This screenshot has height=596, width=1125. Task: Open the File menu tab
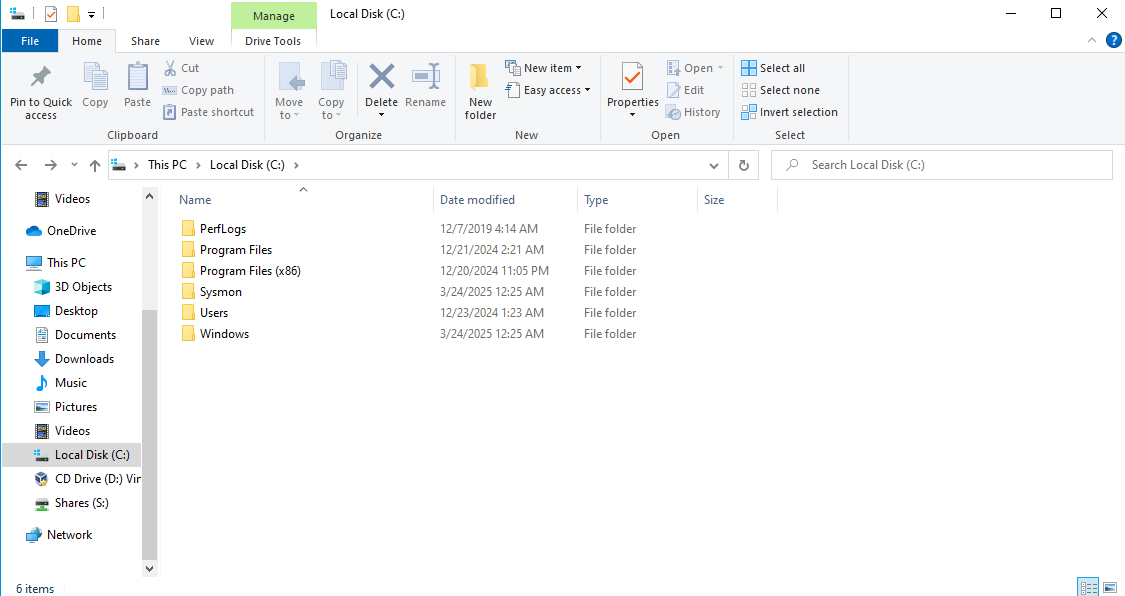(30, 41)
